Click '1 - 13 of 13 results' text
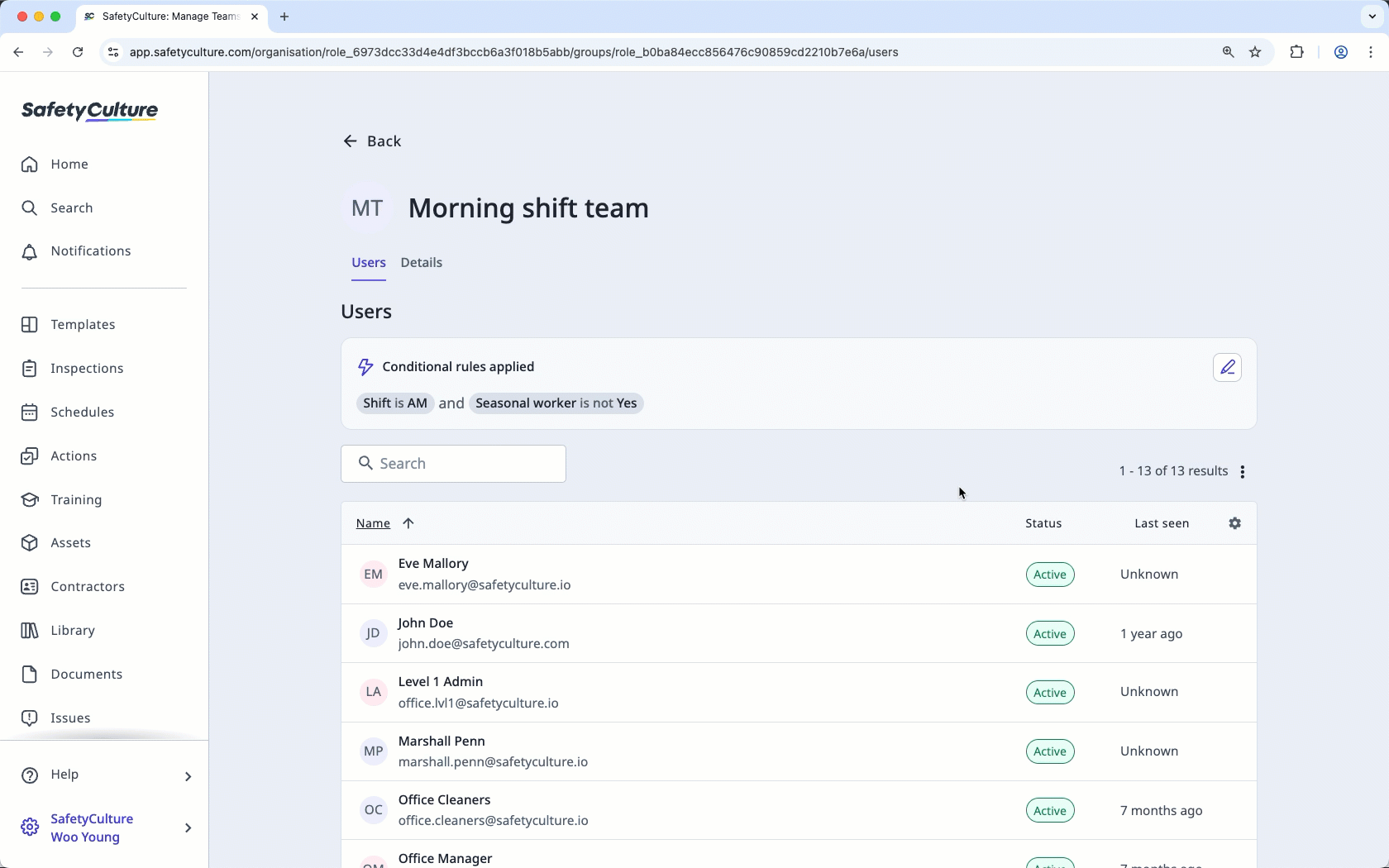 [x=1173, y=471]
